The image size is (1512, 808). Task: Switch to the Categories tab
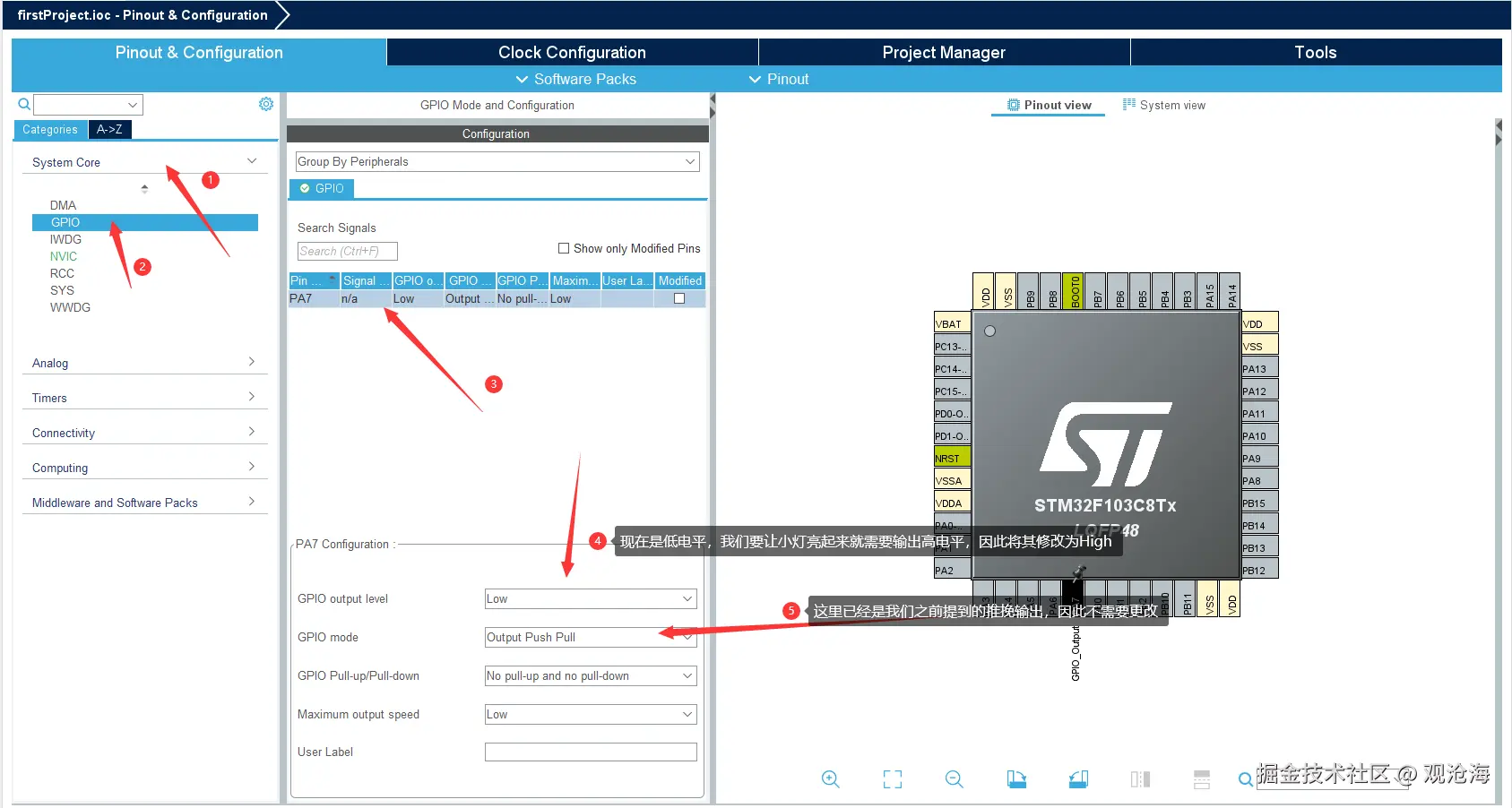[50, 129]
